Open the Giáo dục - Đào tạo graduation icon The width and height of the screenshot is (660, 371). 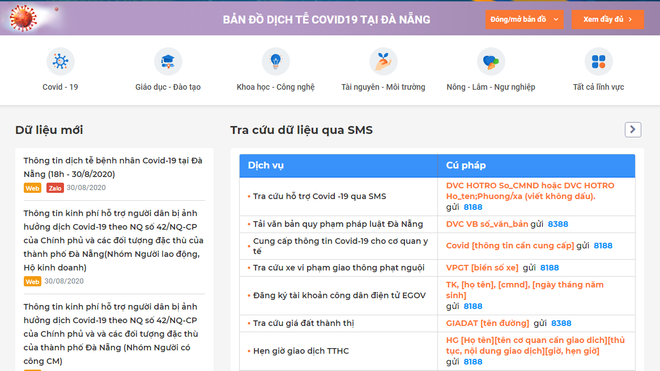[x=168, y=61]
